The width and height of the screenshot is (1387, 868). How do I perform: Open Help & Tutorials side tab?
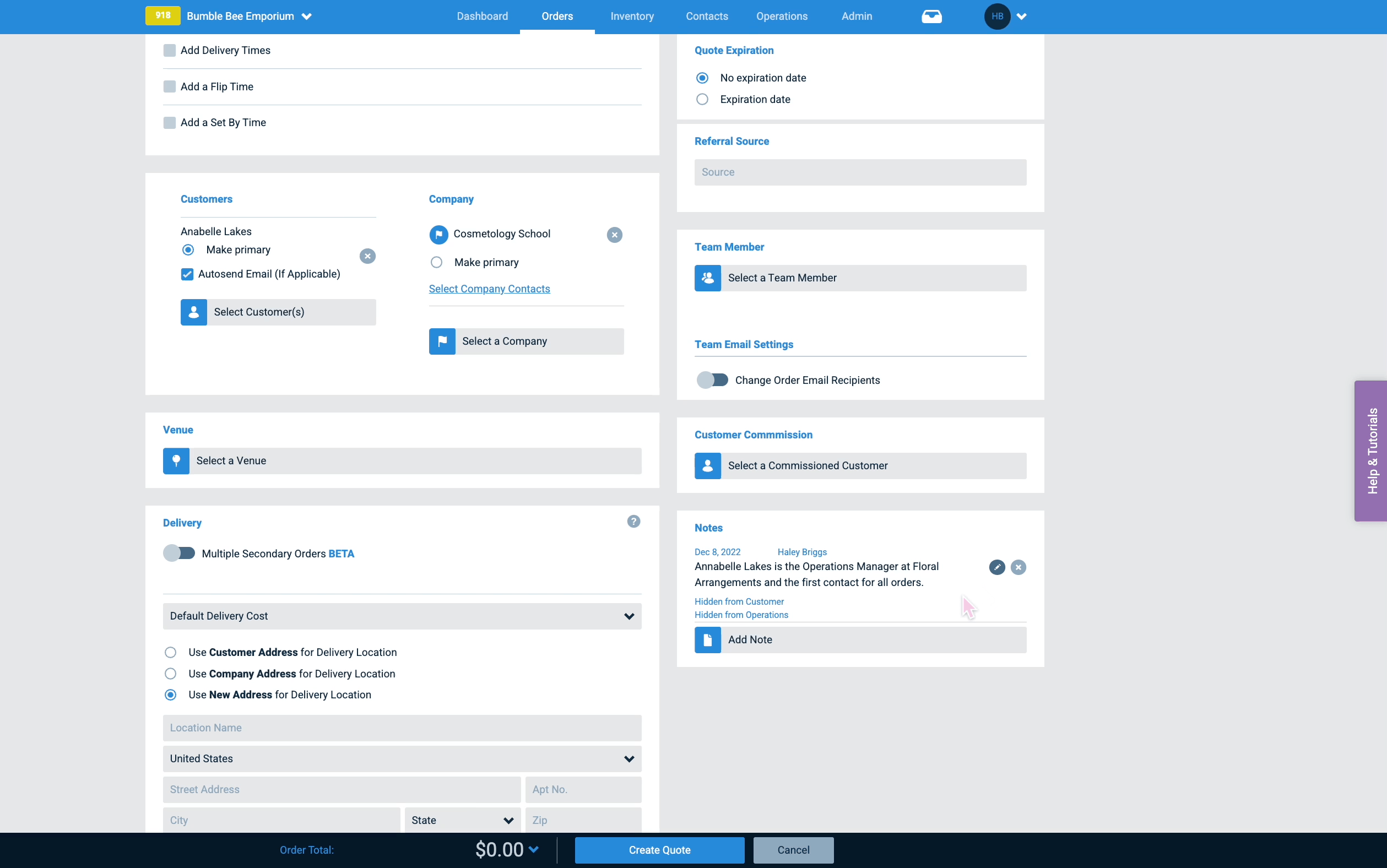pos(1371,451)
